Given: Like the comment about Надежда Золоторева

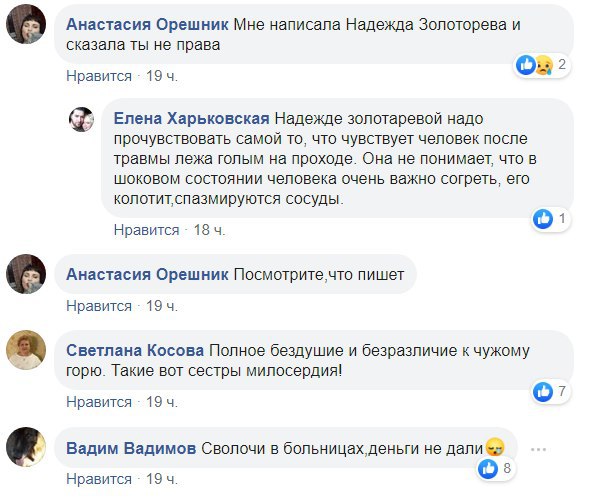Looking at the screenshot, I should coord(99,76).
